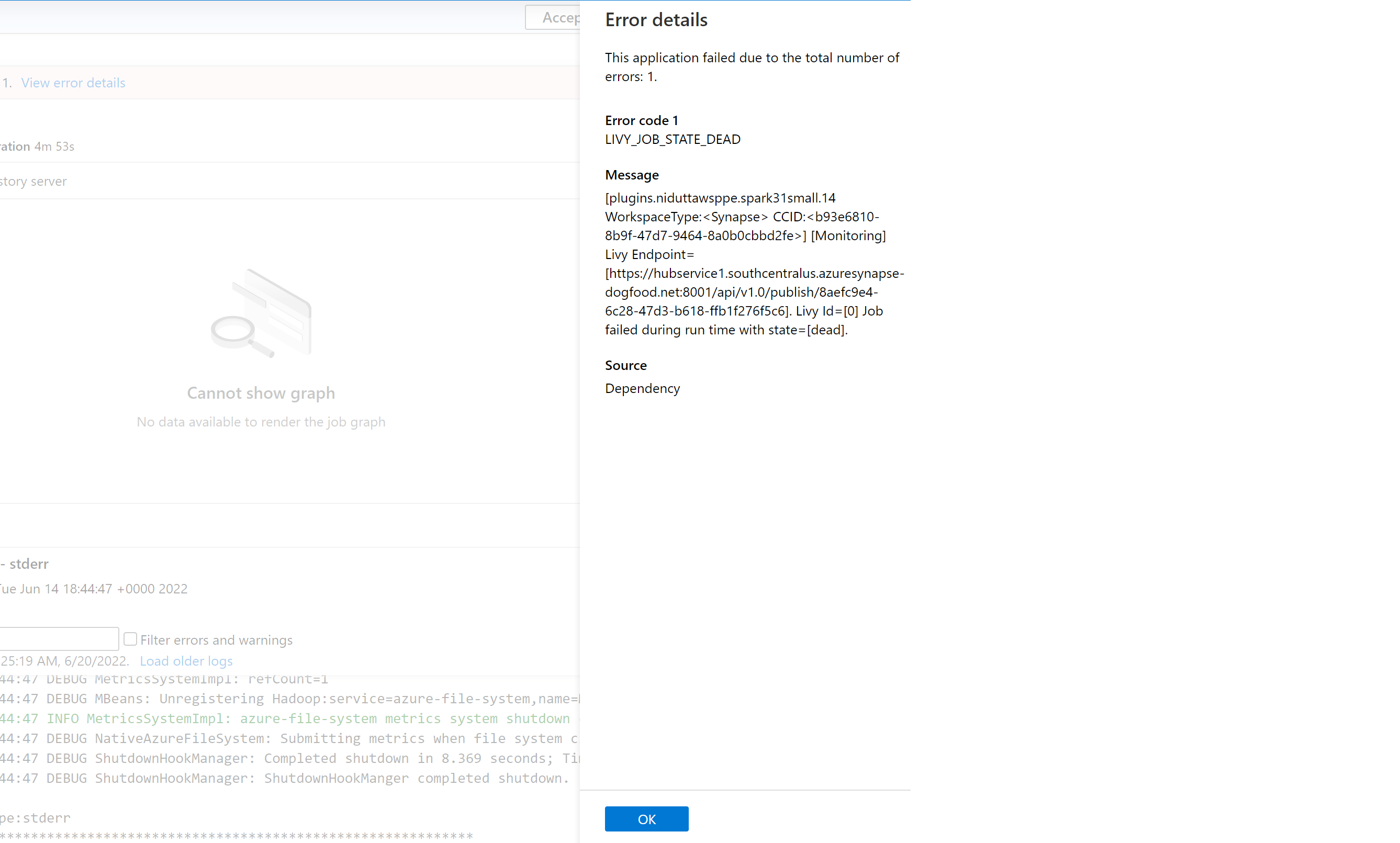This screenshot has height=843, width=1400.
Task: Click the MBeans Unregistering Hadoop log line
Action: click(x=284, y=699)
